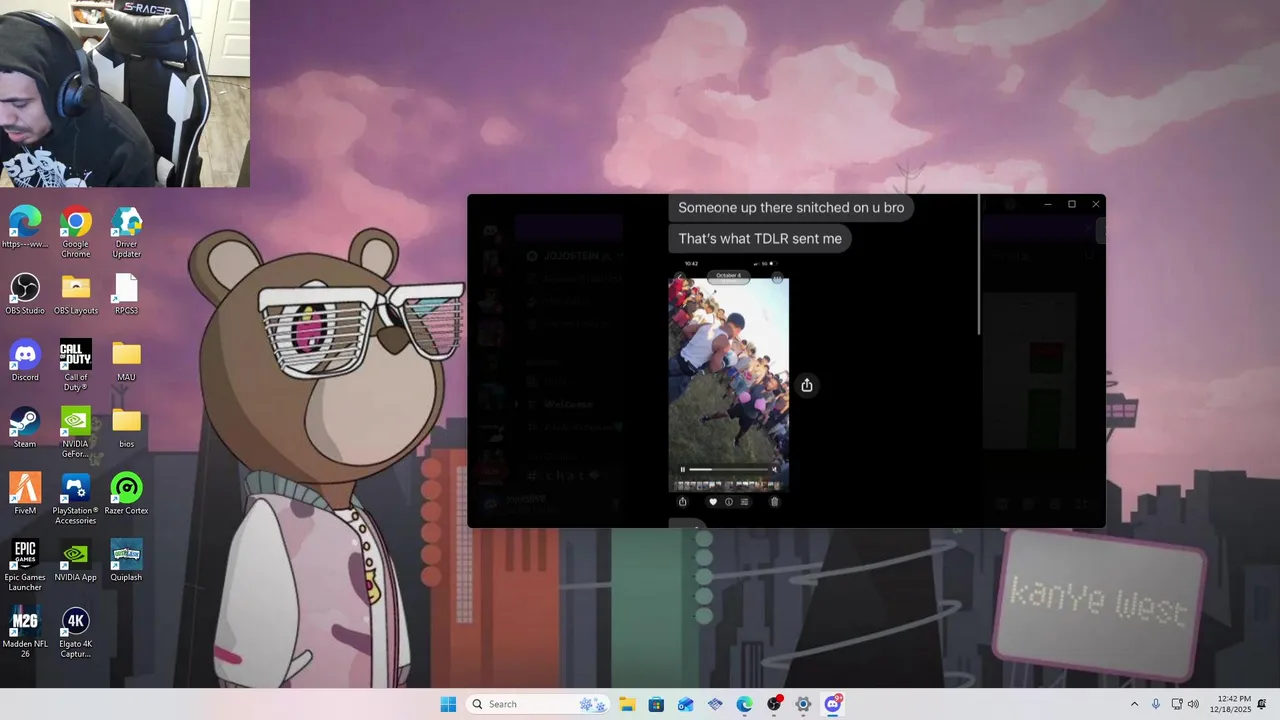Open the Driver Updater desktop icon
This screenshot has width=1280, height=720.
point(126,232)
